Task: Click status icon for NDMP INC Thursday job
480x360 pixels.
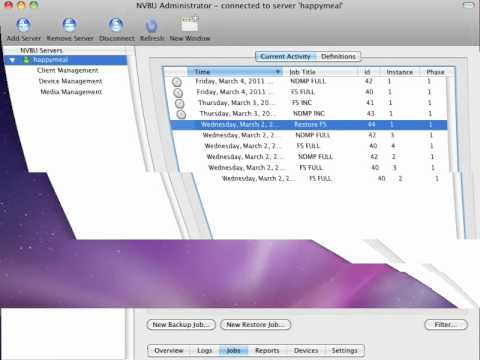Action: tap(181, 114)
